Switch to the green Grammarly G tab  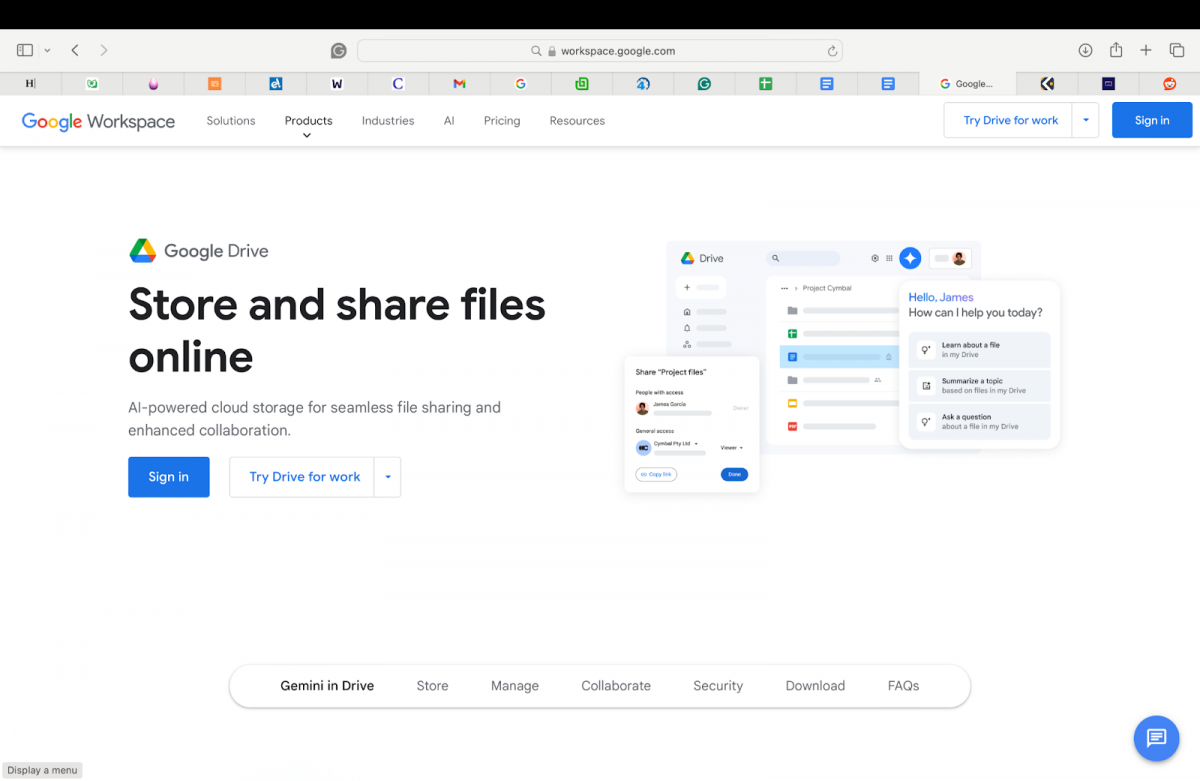pyautogui.click(x=704, y=84)
